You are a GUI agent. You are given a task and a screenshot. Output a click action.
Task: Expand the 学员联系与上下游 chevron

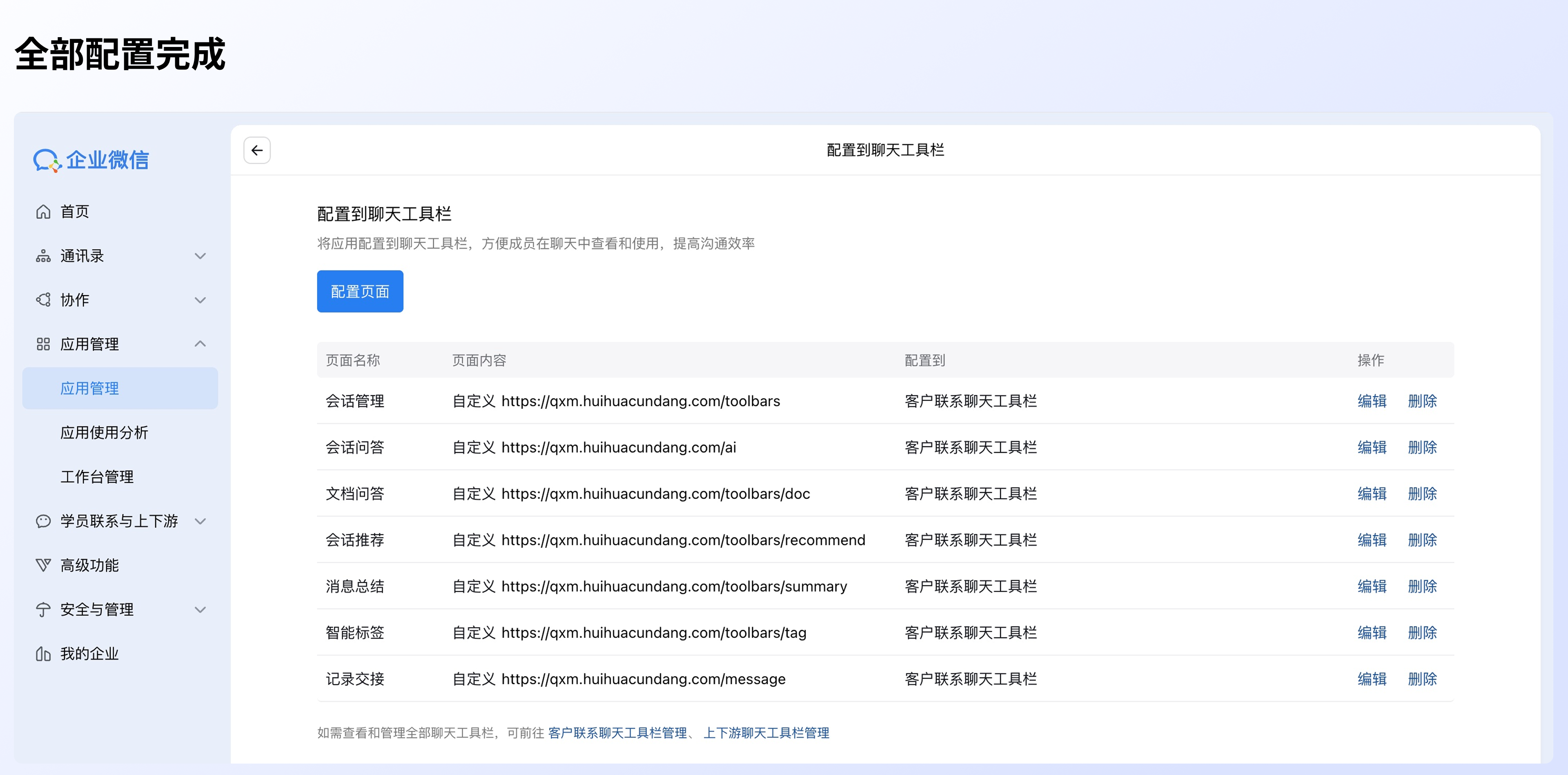(200, 521)
